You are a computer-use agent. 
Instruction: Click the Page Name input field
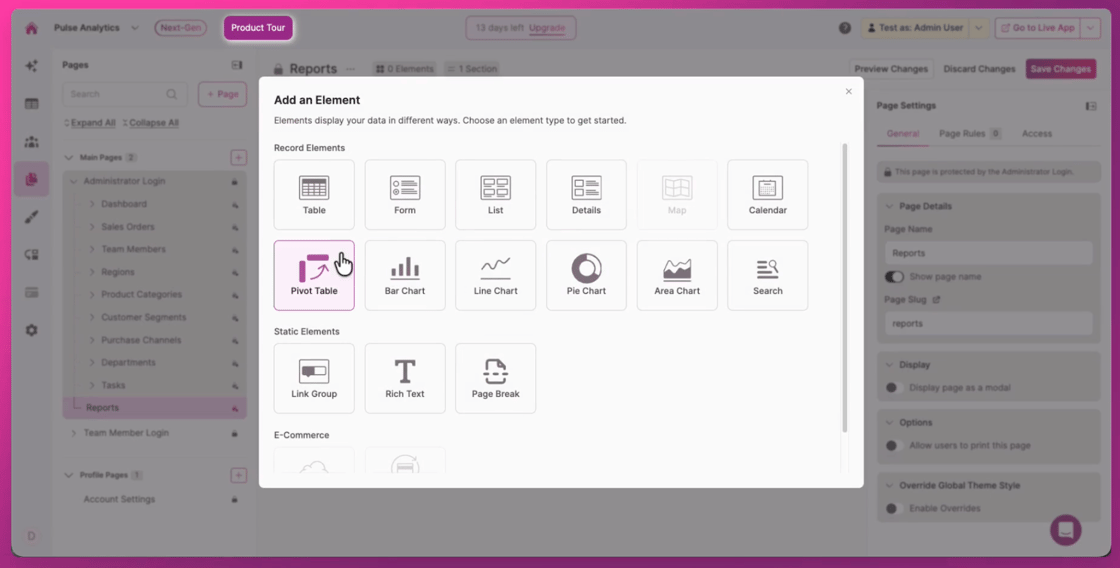pyautogui.click(x=989, y=253)
